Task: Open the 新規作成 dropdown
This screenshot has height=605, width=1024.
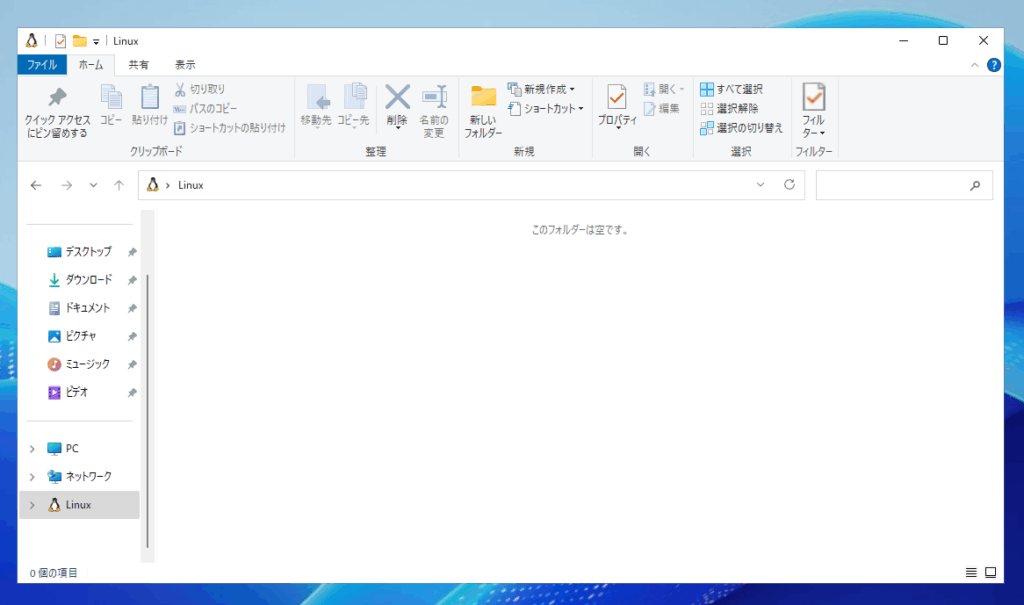Action: click(x=541, y=89)
